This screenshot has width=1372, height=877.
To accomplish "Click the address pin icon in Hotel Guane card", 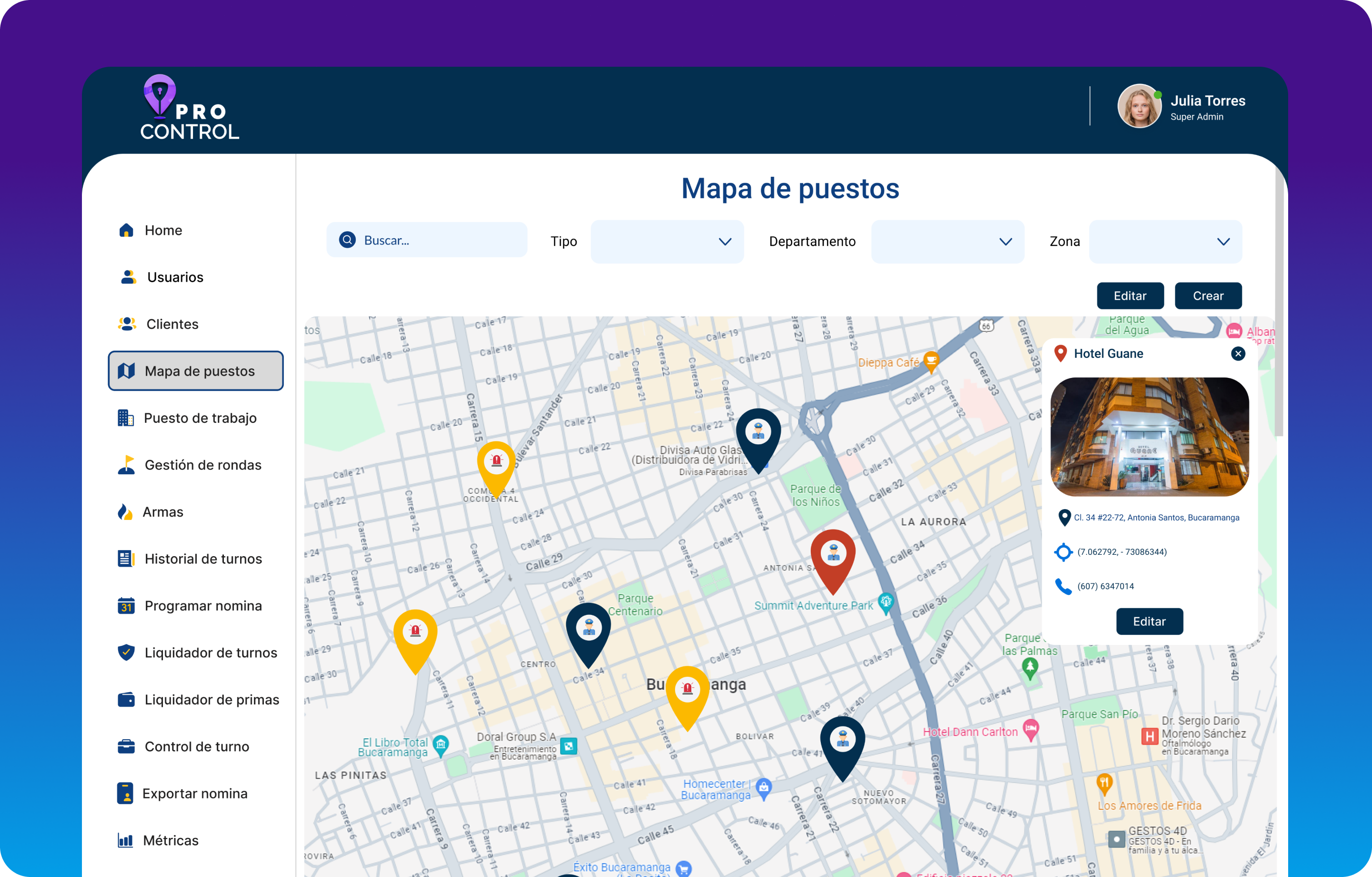I will (1064, 518).
